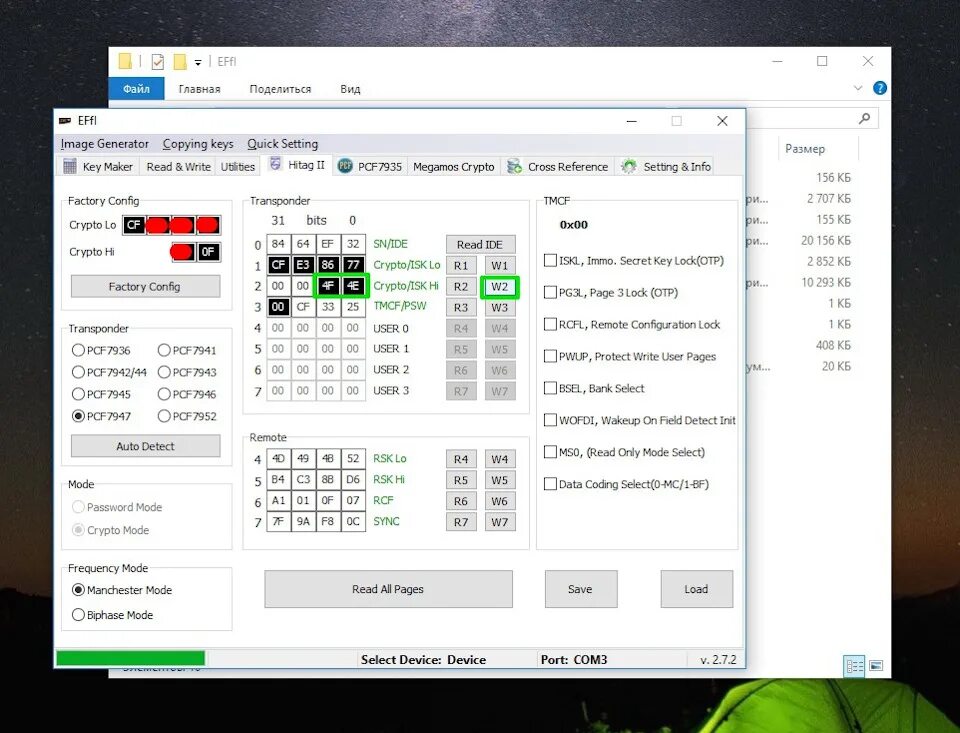Click the 4D byte in RSK Lo row
The width and height of the screenshot is (960, 733).
(278, 459)
